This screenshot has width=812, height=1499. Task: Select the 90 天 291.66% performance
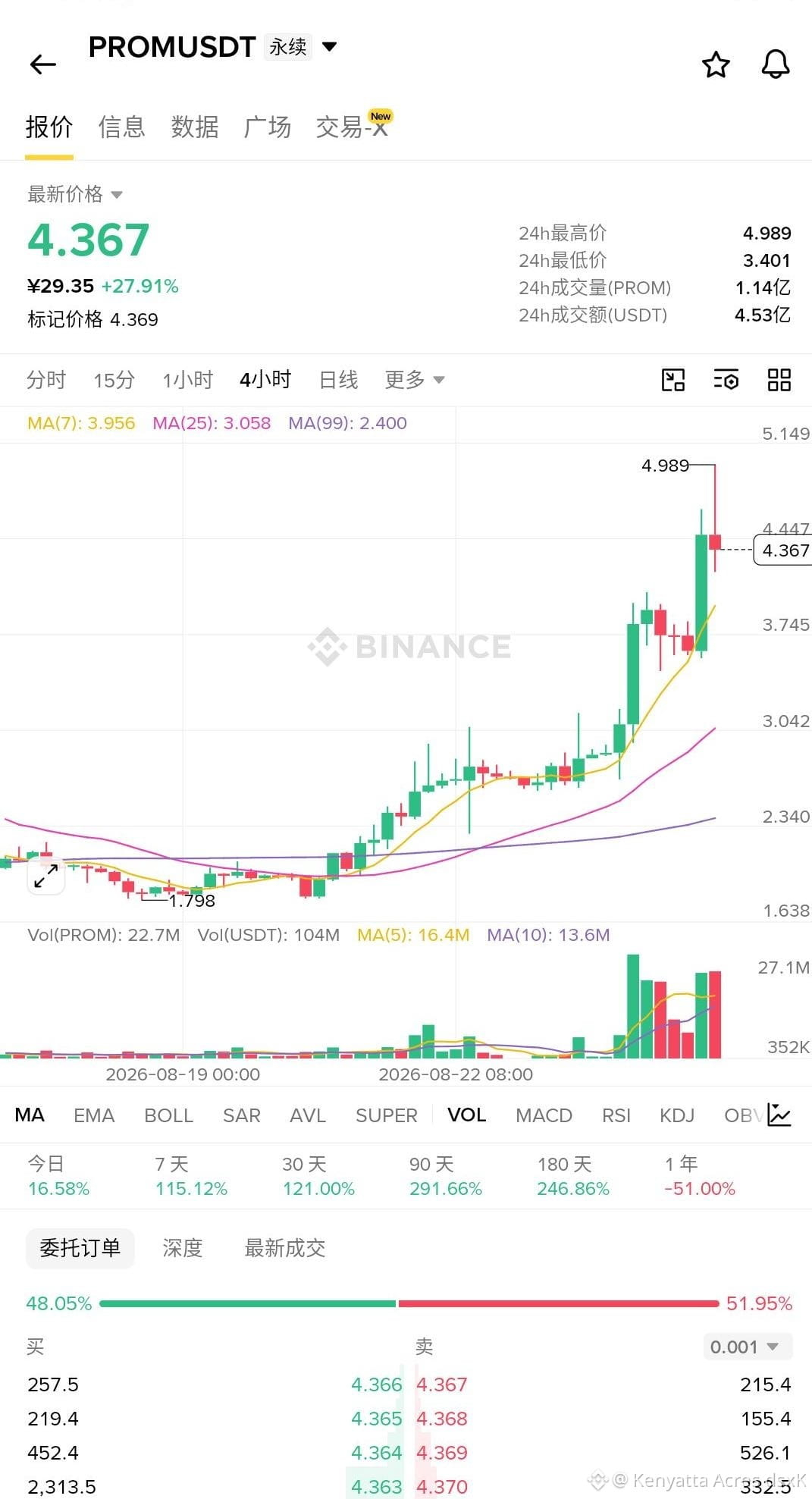[x=446, y=1176]
